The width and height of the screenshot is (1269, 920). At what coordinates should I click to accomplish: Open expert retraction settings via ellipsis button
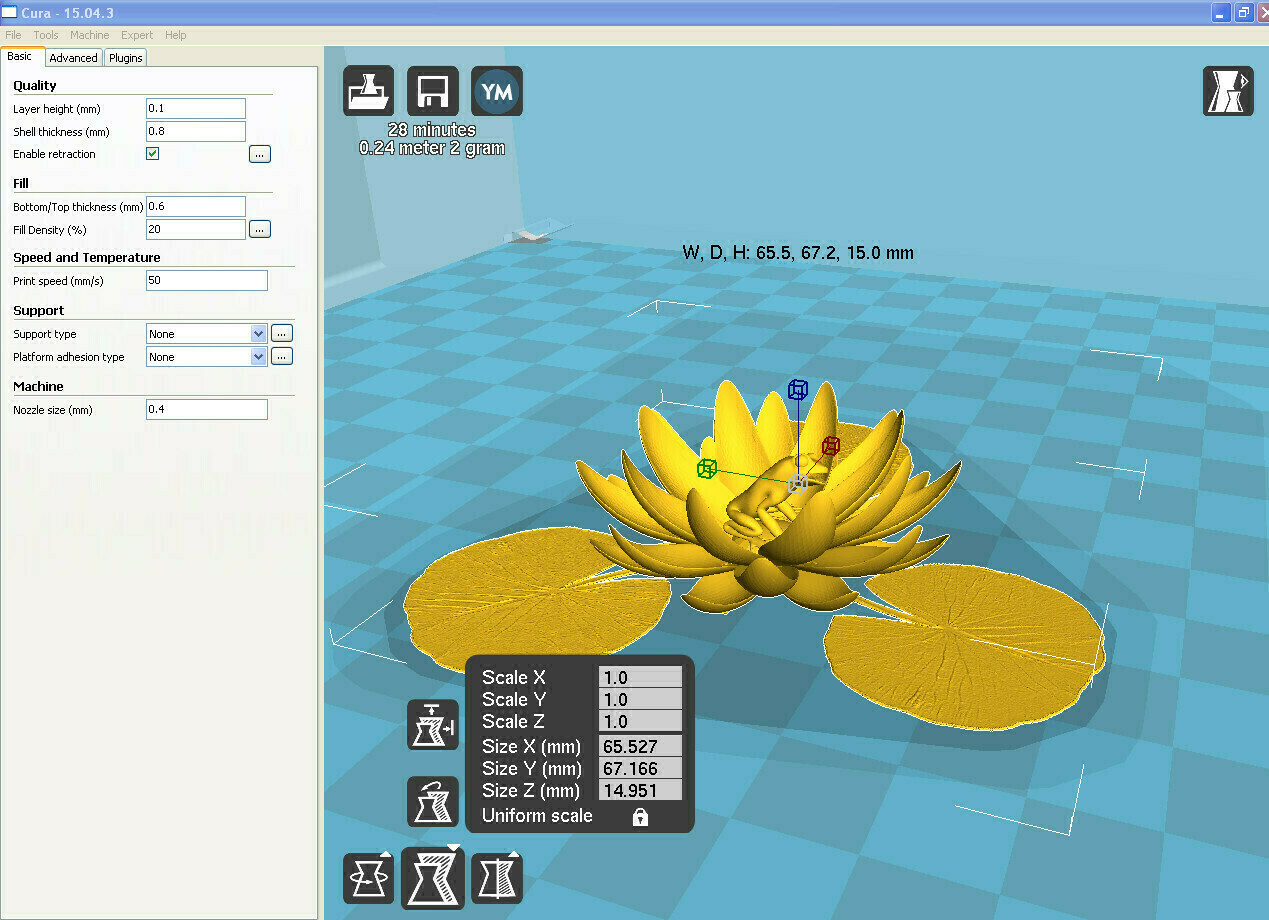259,153
